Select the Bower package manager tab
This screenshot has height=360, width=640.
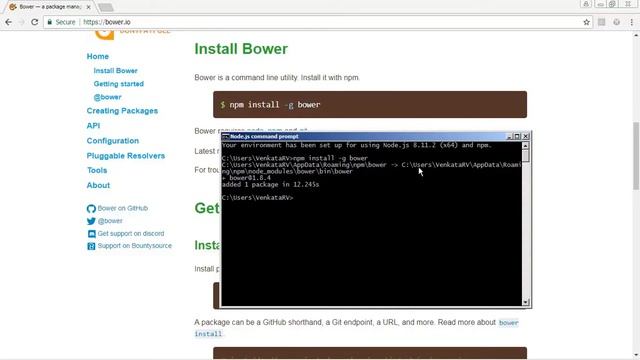49,7
